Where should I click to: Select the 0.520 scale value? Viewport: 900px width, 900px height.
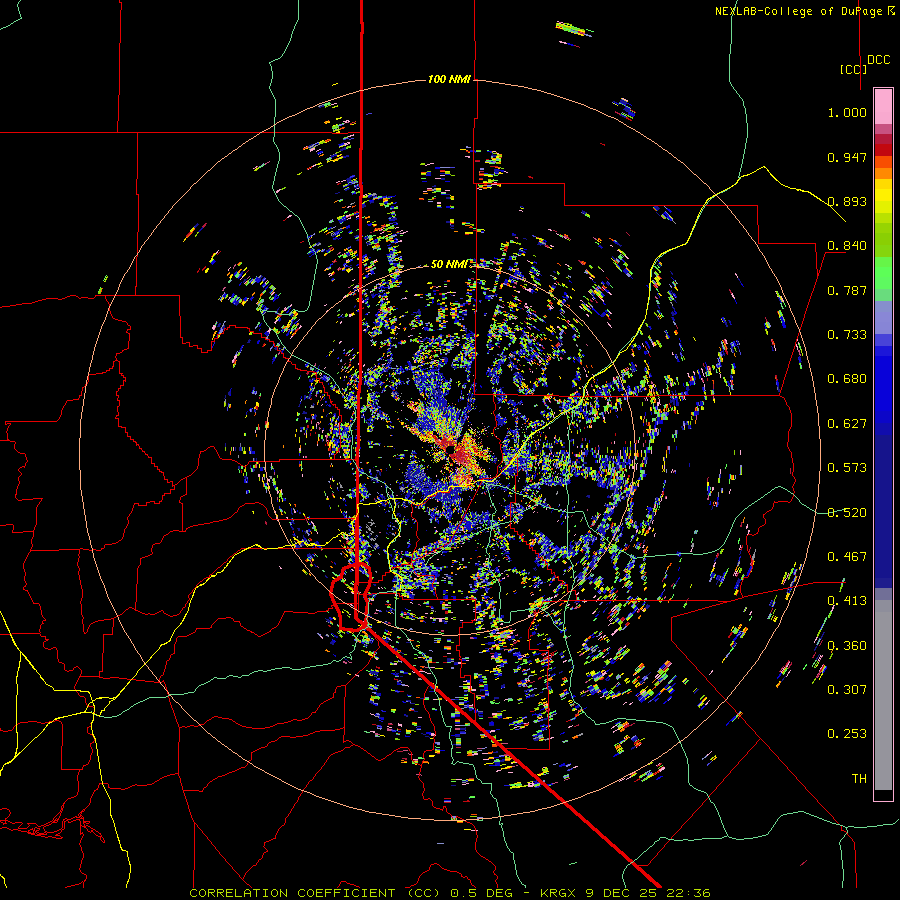[x=847, y=512]
